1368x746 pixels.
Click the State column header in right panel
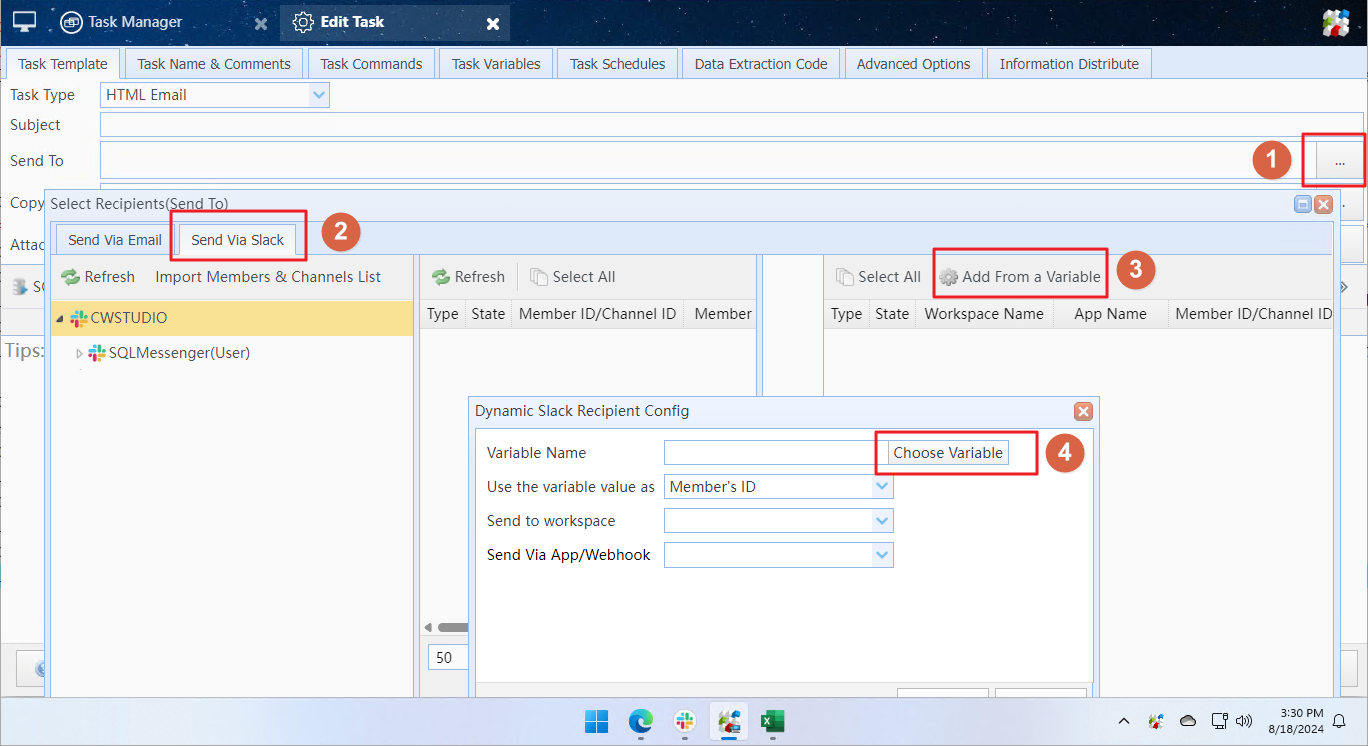click(x=892, y=314)
